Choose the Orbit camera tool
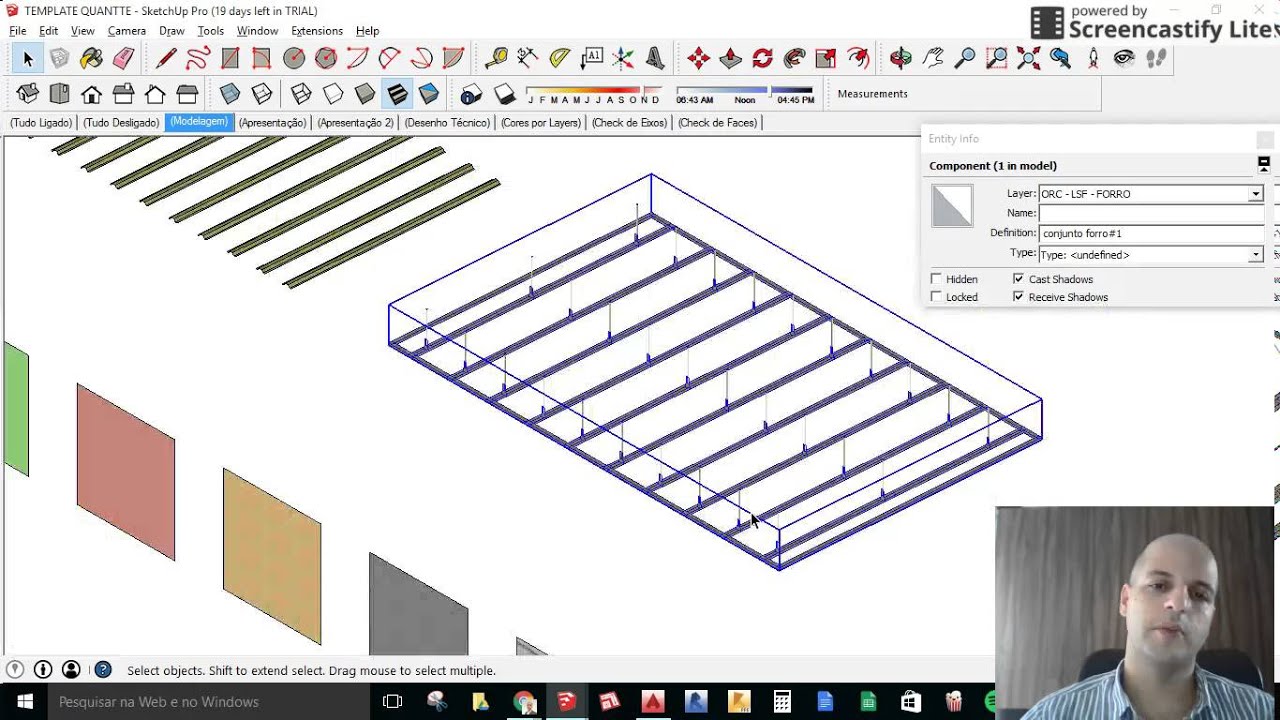Viewport: 1280px width, 720px height. [901, 59]
